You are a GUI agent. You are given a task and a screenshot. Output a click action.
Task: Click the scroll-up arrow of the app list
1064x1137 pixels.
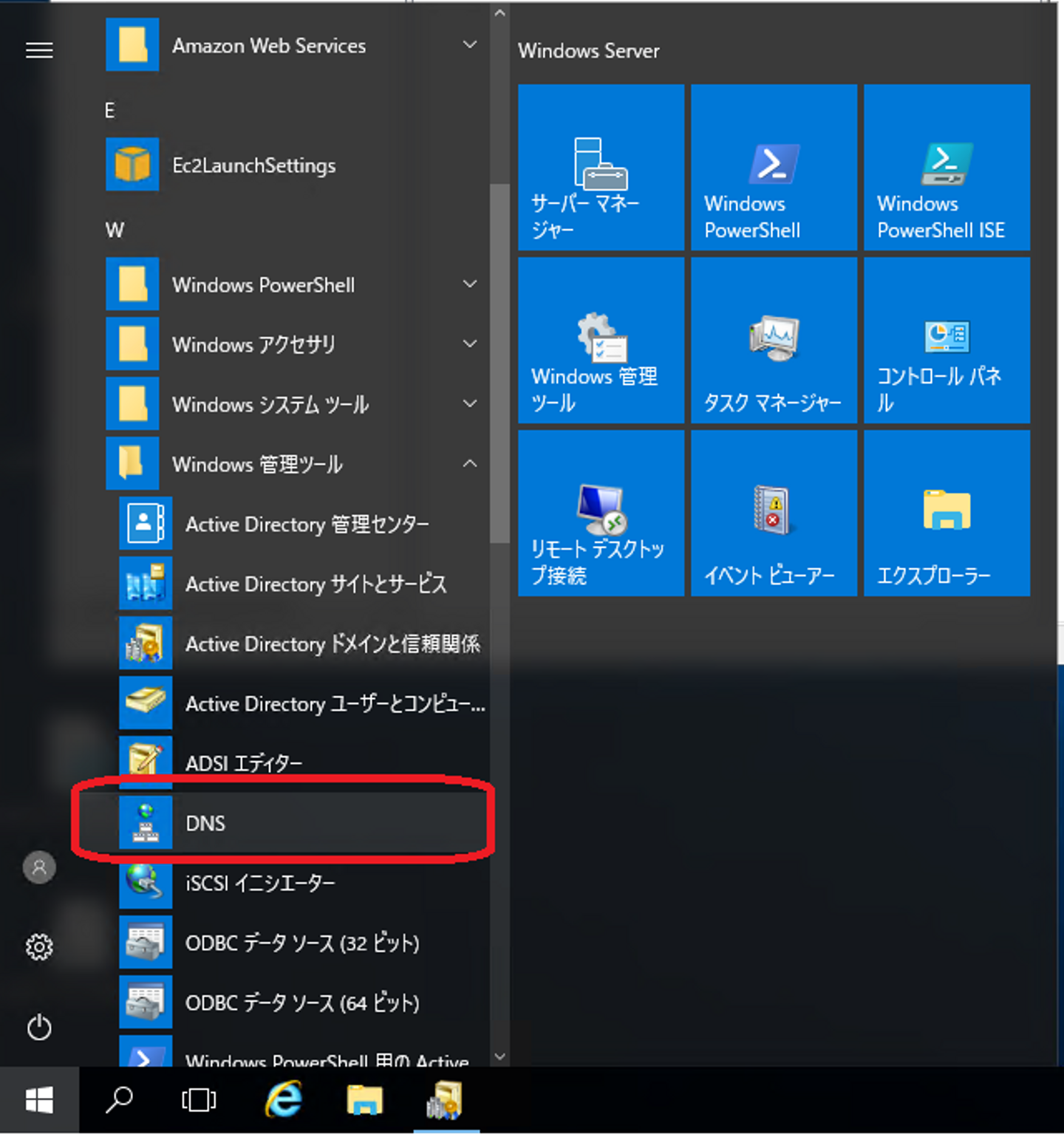pos(500,13)
